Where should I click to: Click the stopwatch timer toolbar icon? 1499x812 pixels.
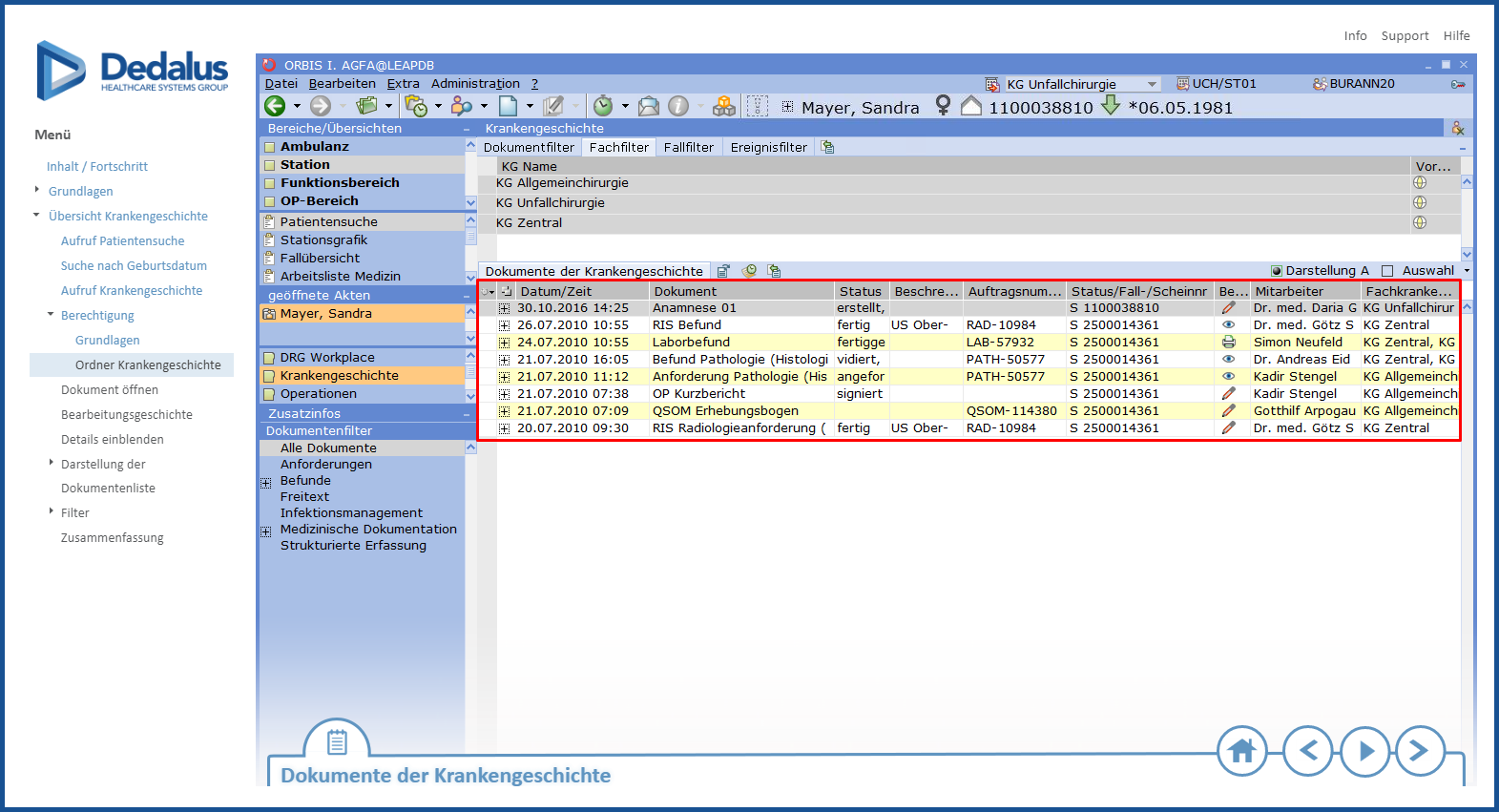pos(602,106)
